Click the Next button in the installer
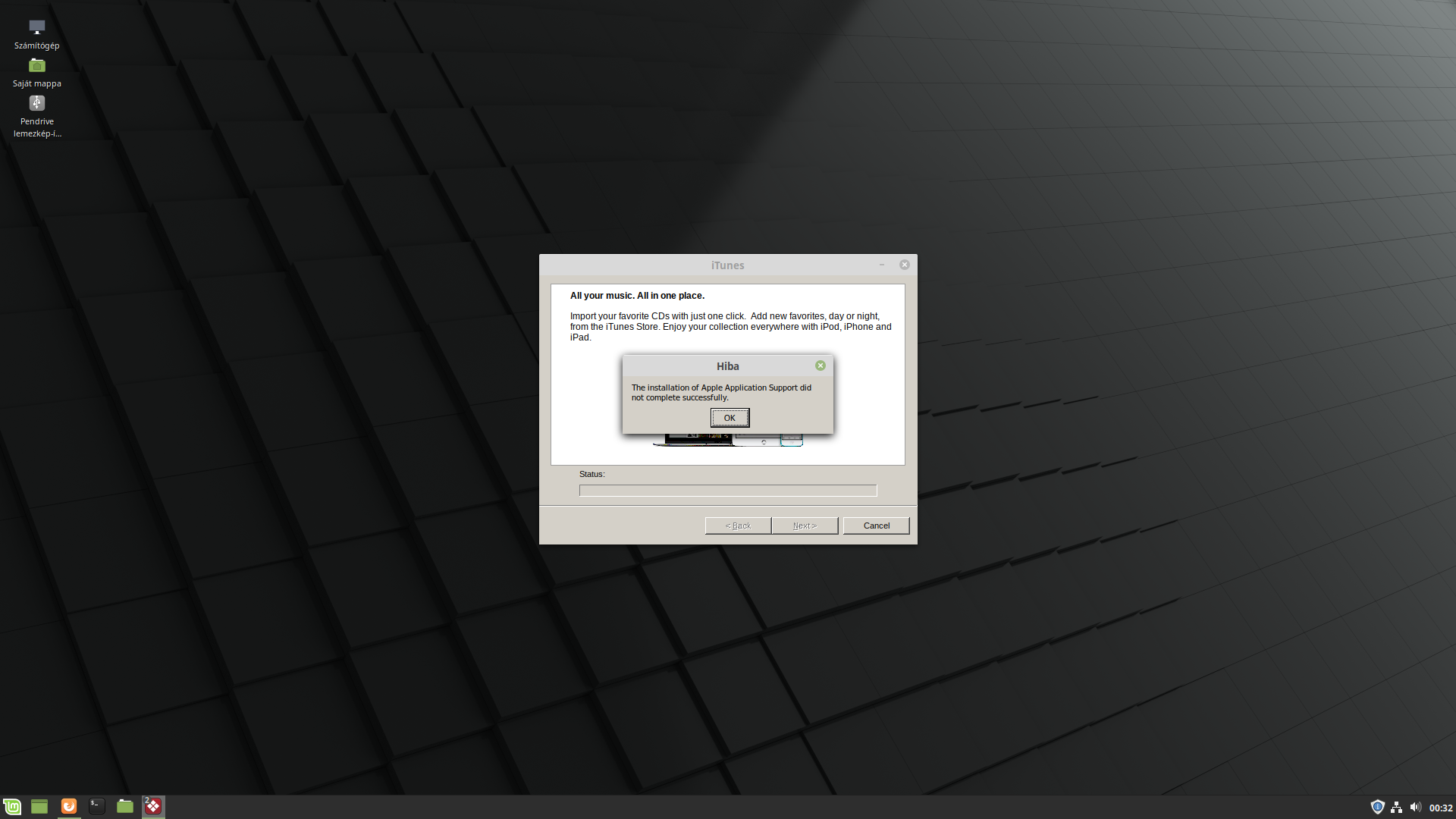 pos(805,526)
